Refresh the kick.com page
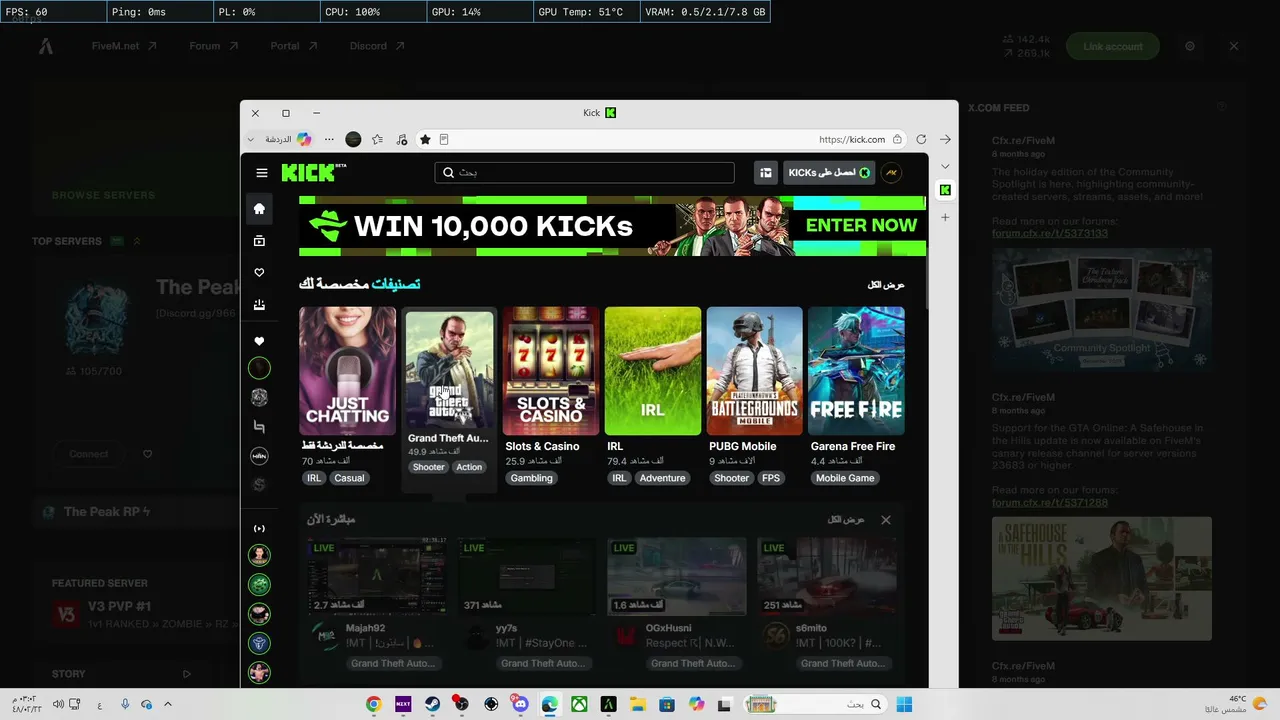 [x=921, y=140]
